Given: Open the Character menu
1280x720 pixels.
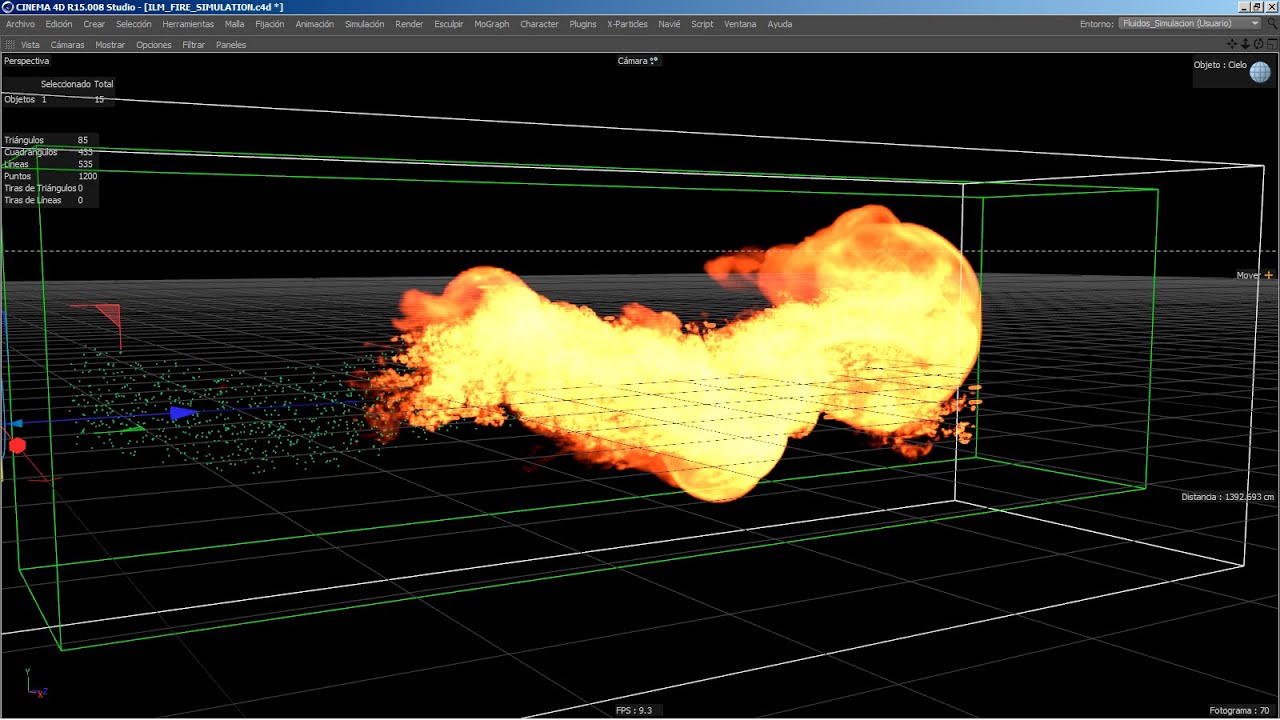Looking at the screenshot, I should pos(539,24).
